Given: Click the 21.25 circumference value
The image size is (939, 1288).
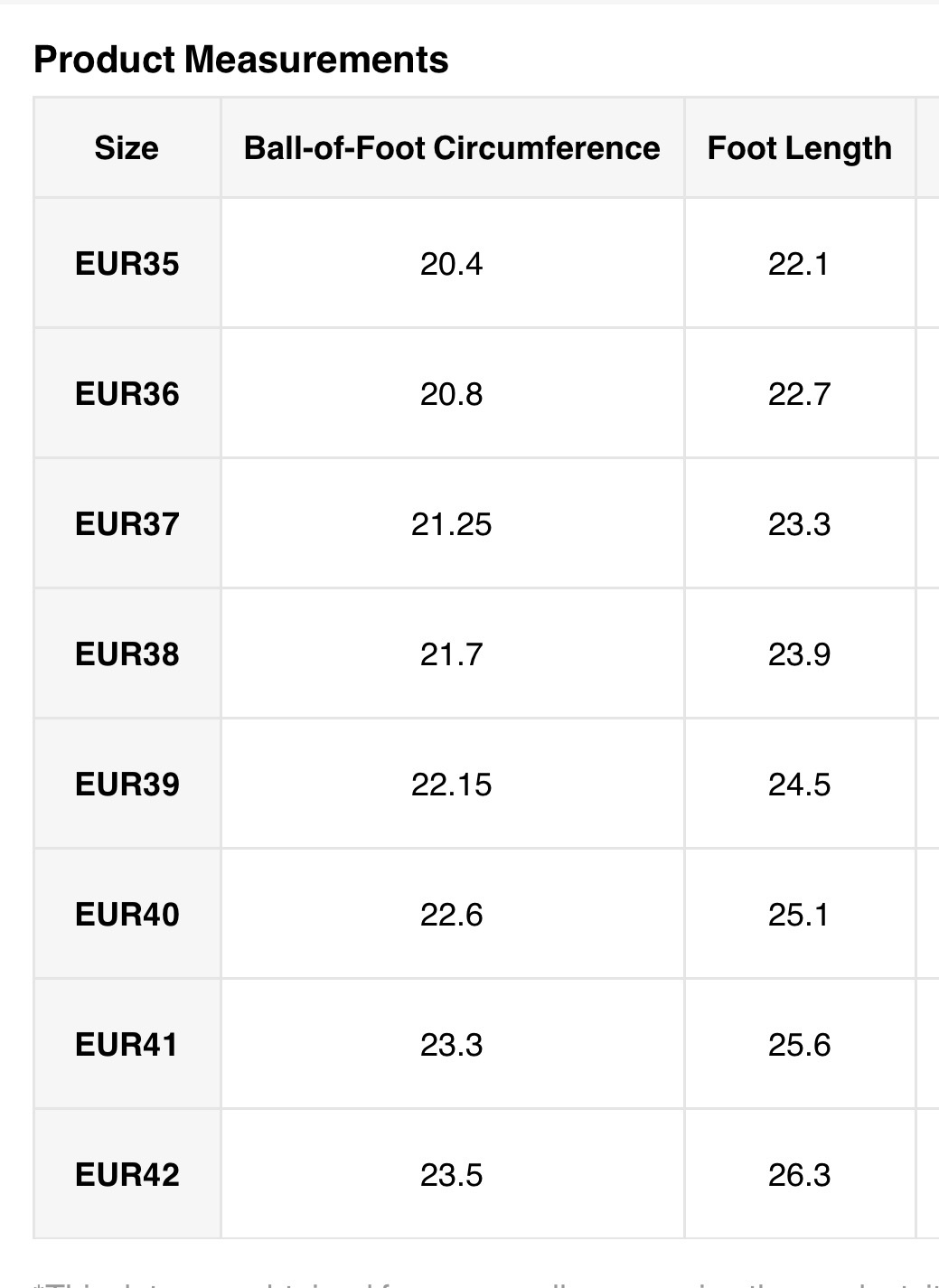Looking at the screenshot, I should point(452,524).
